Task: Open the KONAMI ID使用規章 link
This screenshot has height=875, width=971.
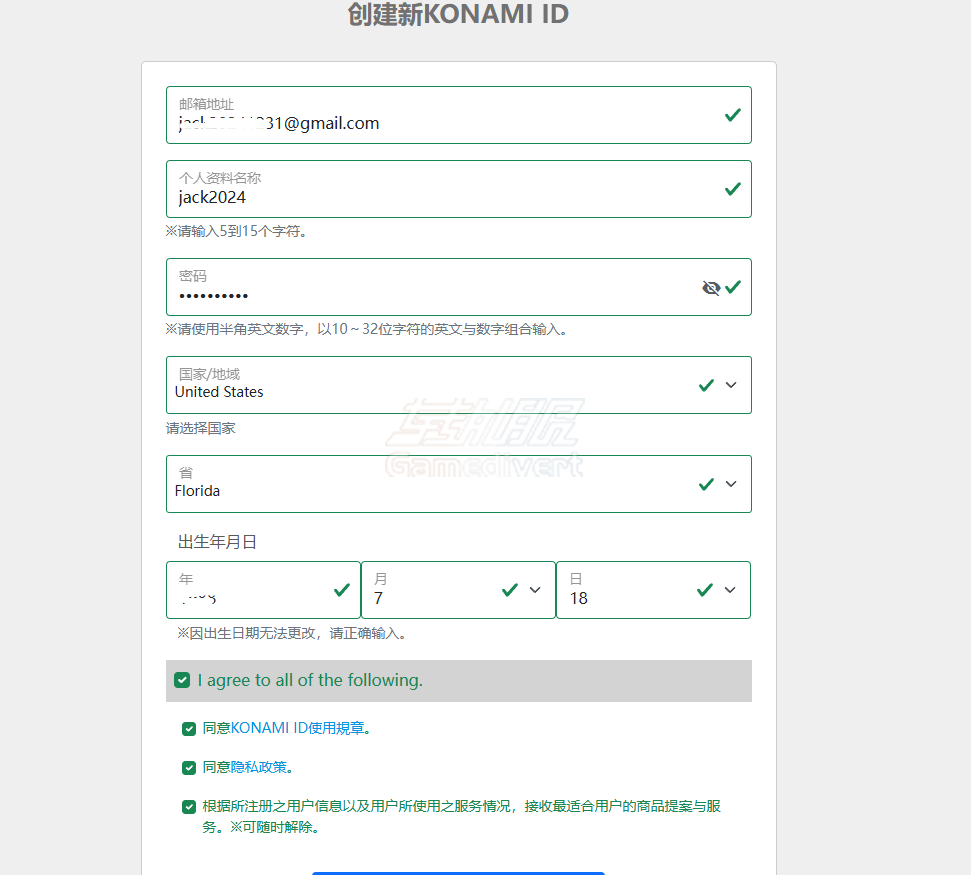Action: (297, 729)
